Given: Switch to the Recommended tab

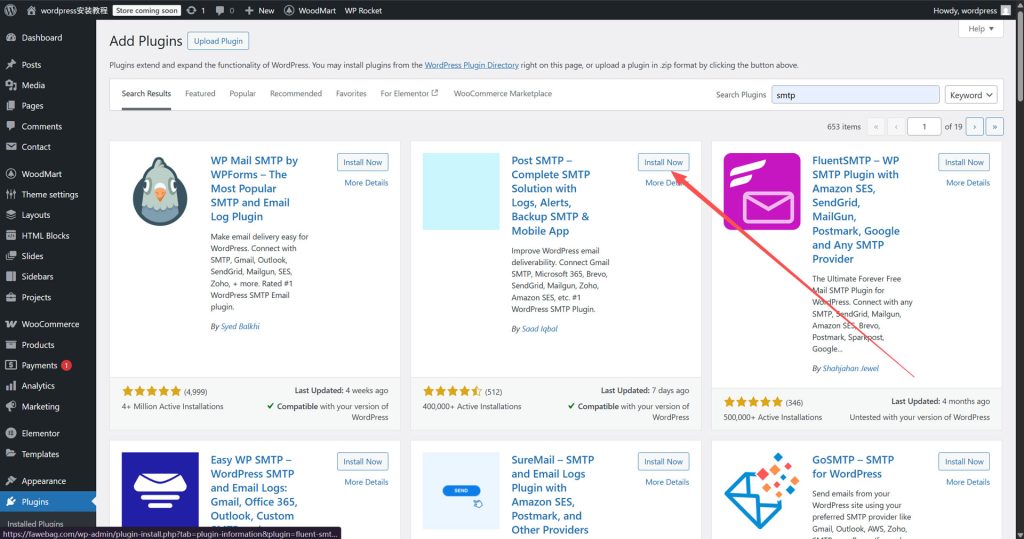Looking at the screenshot, I should tap(295, 94).
